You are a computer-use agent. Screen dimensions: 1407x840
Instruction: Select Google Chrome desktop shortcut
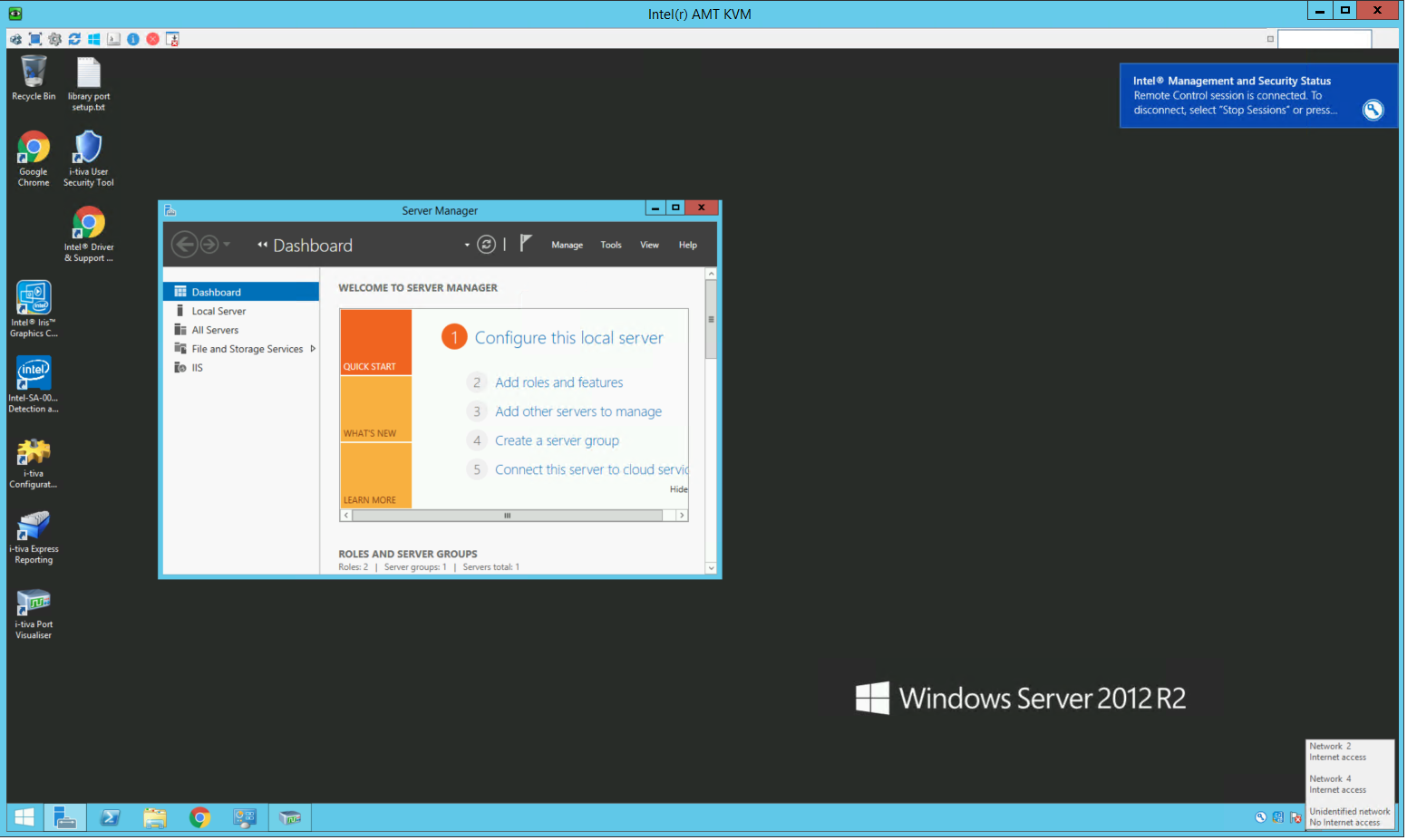(x=34, y=159)
